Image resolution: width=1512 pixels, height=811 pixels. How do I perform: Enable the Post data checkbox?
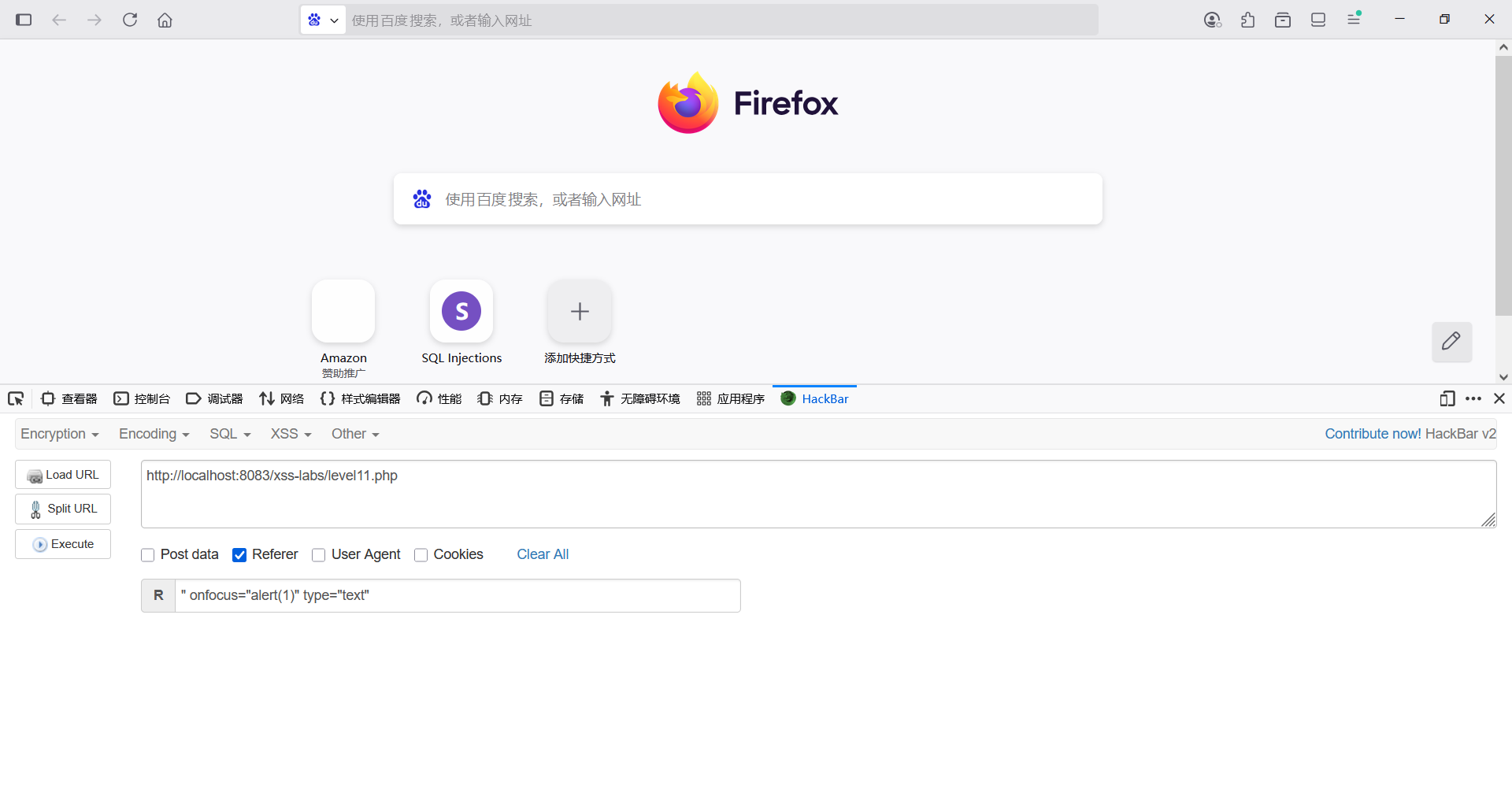tap(147, 555)
